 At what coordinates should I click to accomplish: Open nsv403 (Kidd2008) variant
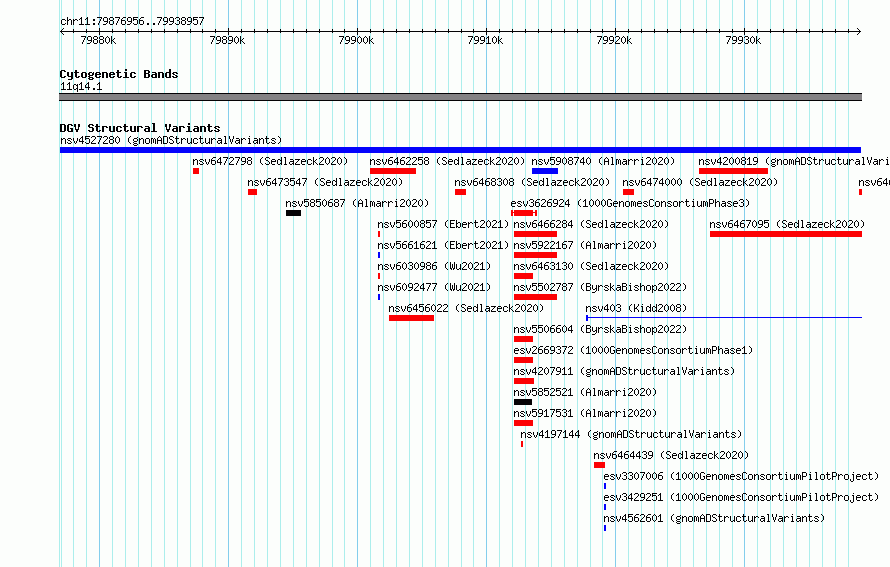[636, 308]
